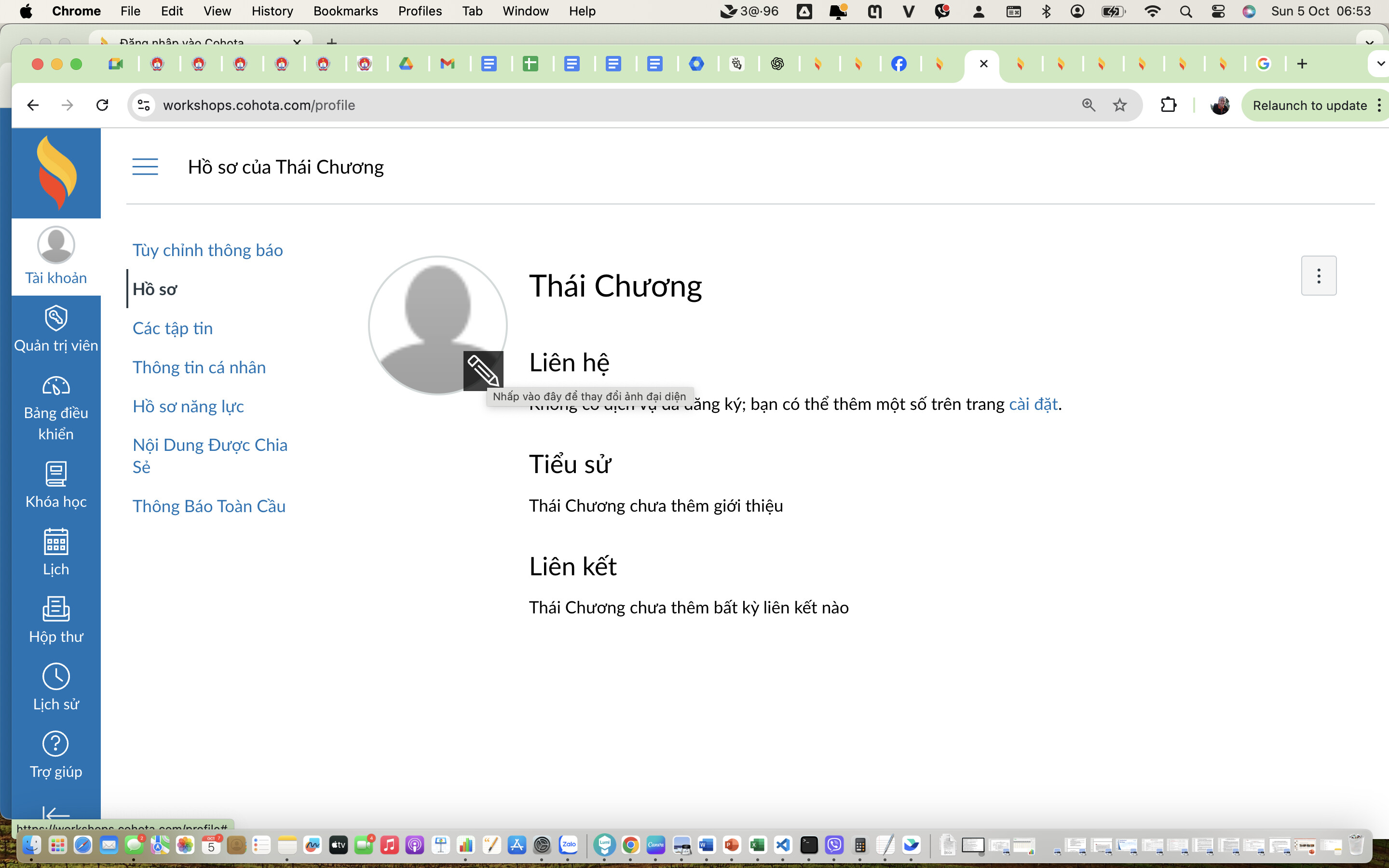Viewport: 1389px width, 868px height.
Task: Bookmark this page with star icon
Action: tap(1119, 105)
